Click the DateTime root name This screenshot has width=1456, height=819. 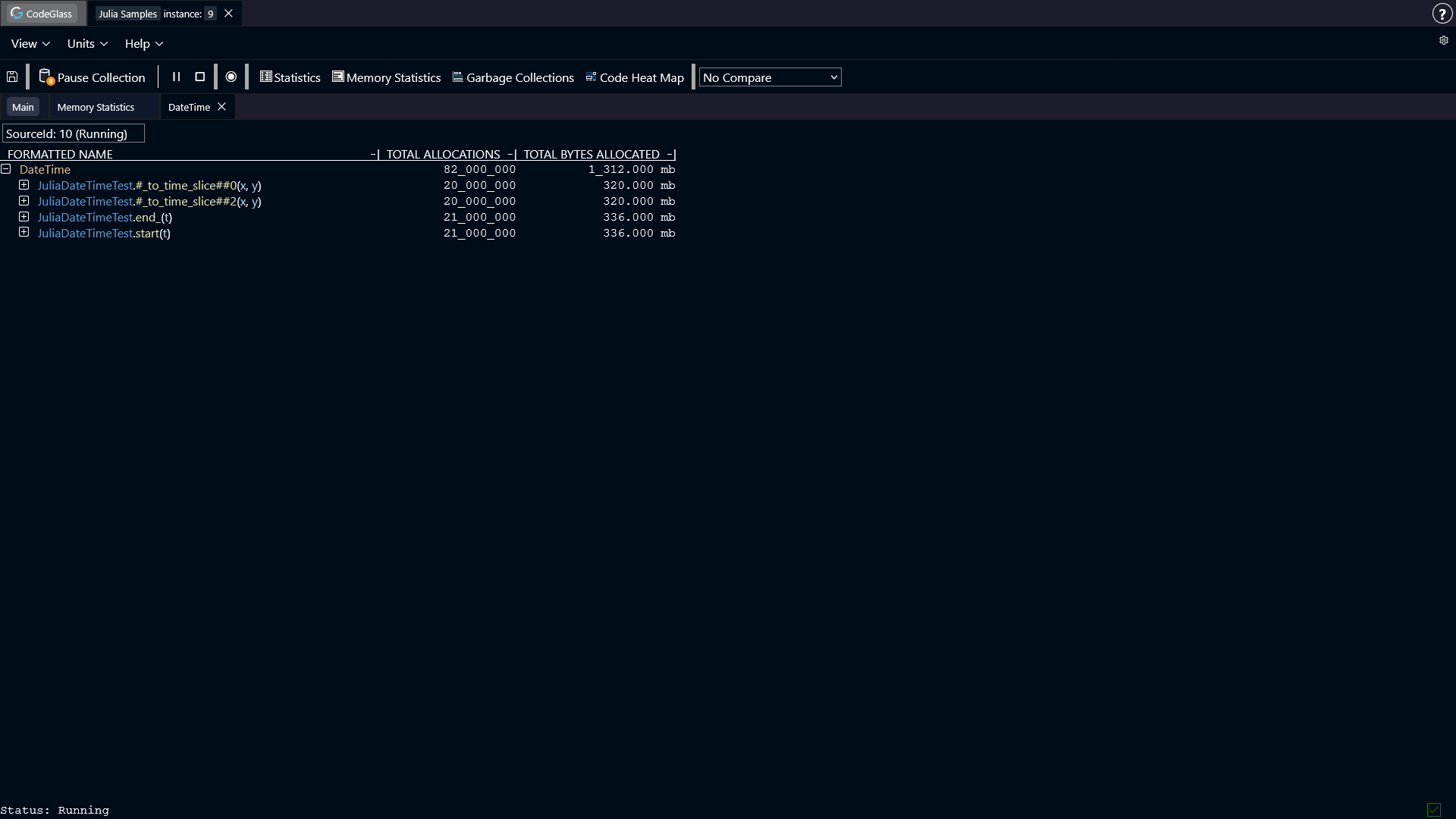(45, 170)
